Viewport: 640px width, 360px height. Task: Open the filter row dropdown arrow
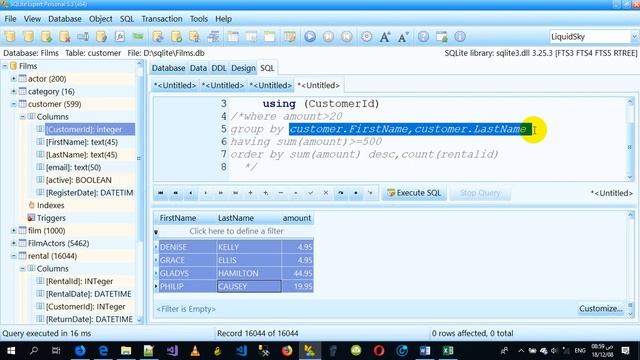[x=156, y=232]
